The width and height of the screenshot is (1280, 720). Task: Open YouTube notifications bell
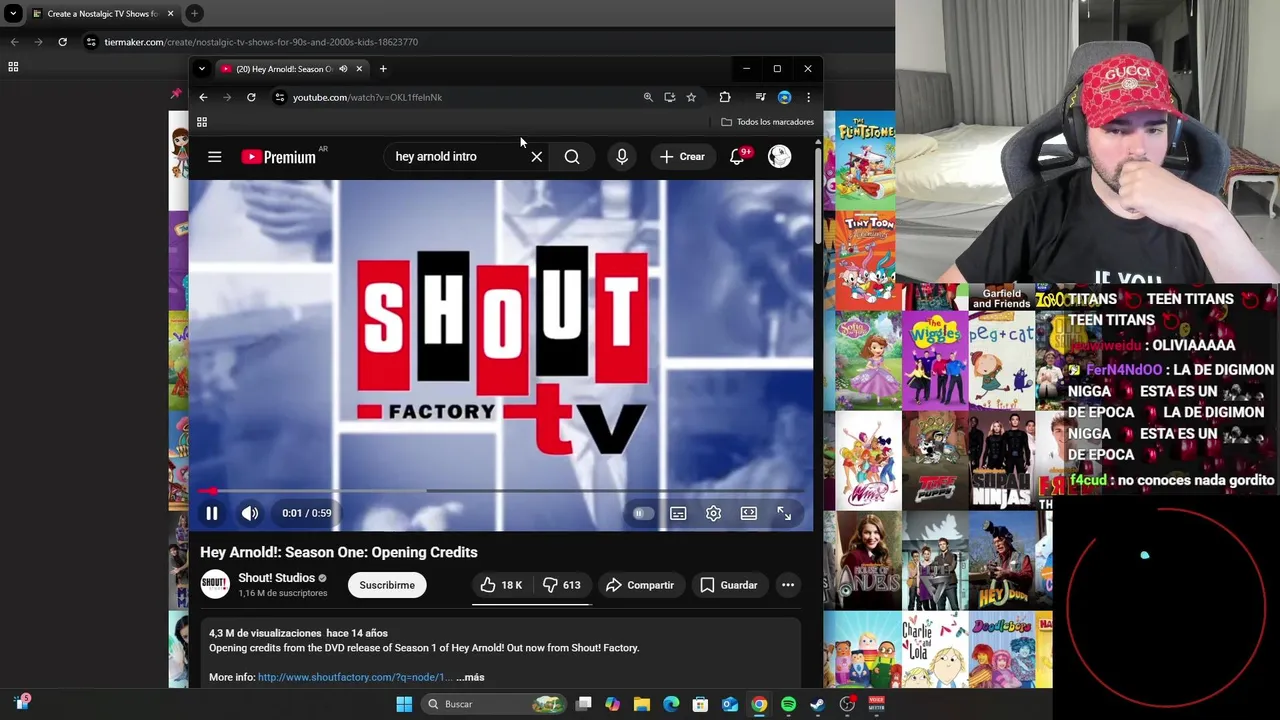738,157
